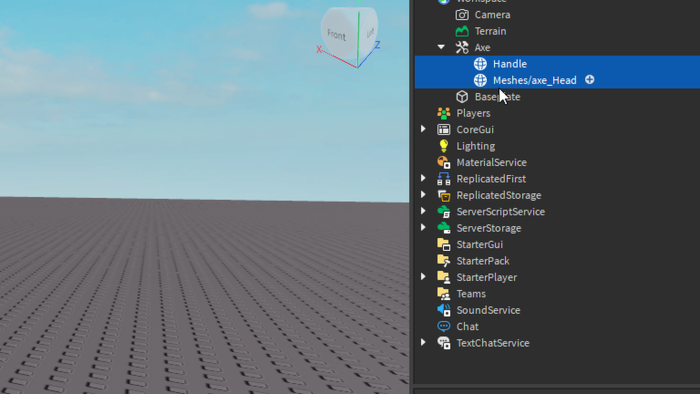This screenshot has width=700, height=394.
Task: Expand the StarterPlayer node
Action: (x=423, y=277)
